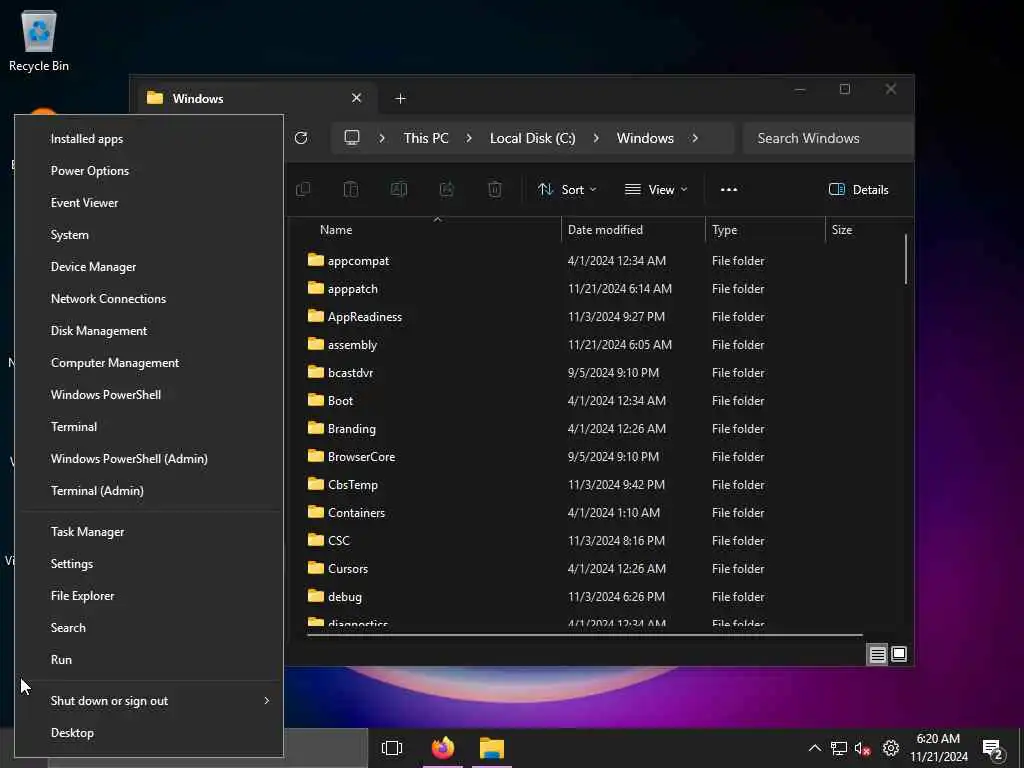This screenshot has height=768, width=1024.
Task: Select Search in the context menu
Action: pos(149,628)
